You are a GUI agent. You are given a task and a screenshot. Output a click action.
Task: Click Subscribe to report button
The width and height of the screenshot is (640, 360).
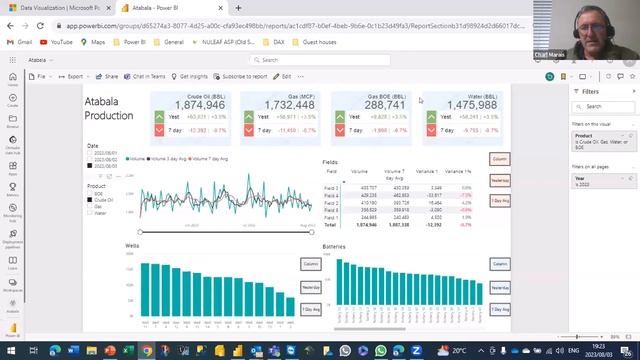240,76
